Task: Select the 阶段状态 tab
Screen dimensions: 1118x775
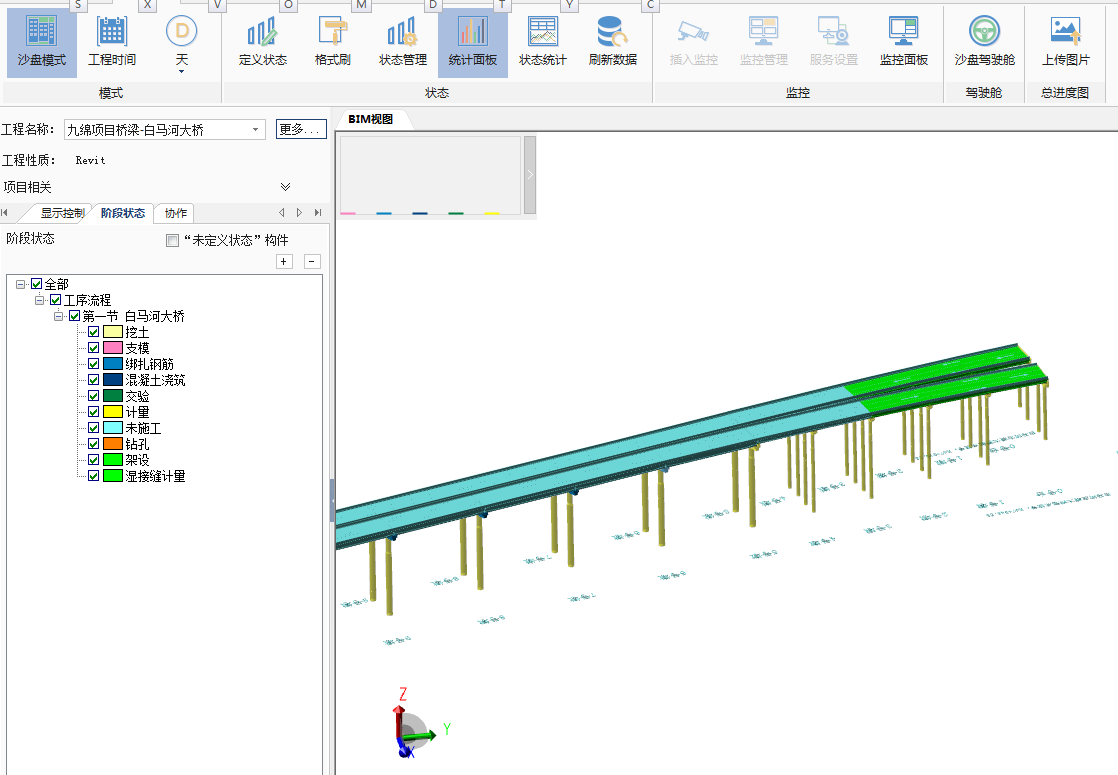Action: point(123,212)
